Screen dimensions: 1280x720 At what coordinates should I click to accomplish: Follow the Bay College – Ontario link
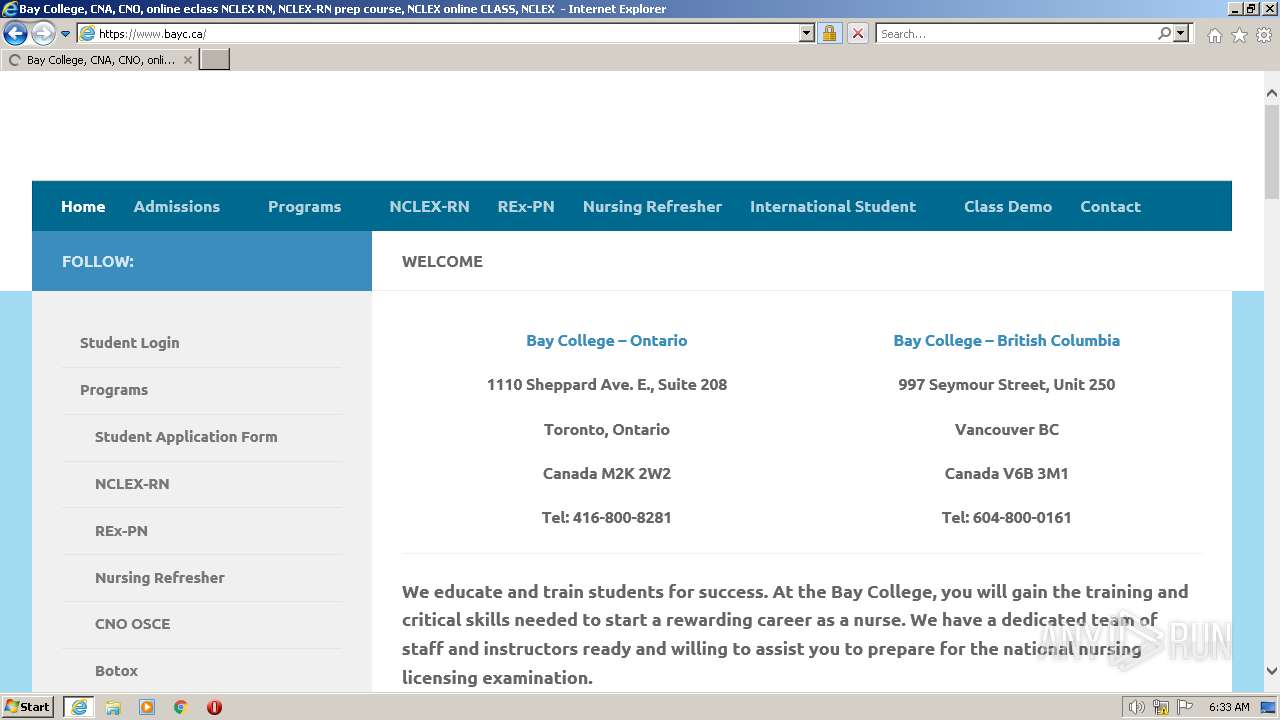click(x=606, y=340)
